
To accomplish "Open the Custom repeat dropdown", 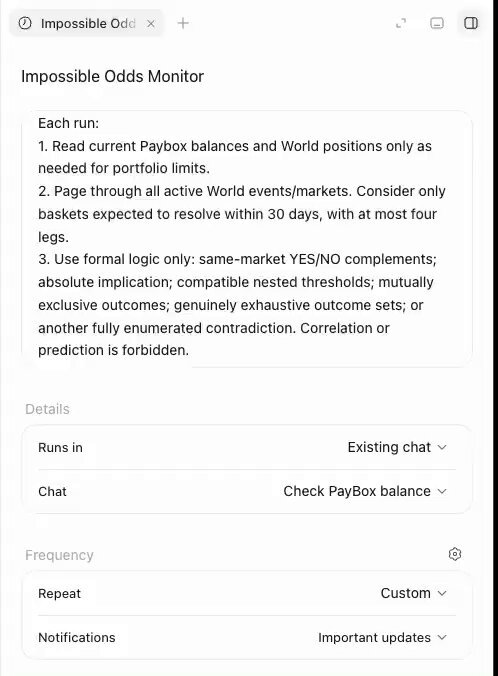I will point(413,594).
